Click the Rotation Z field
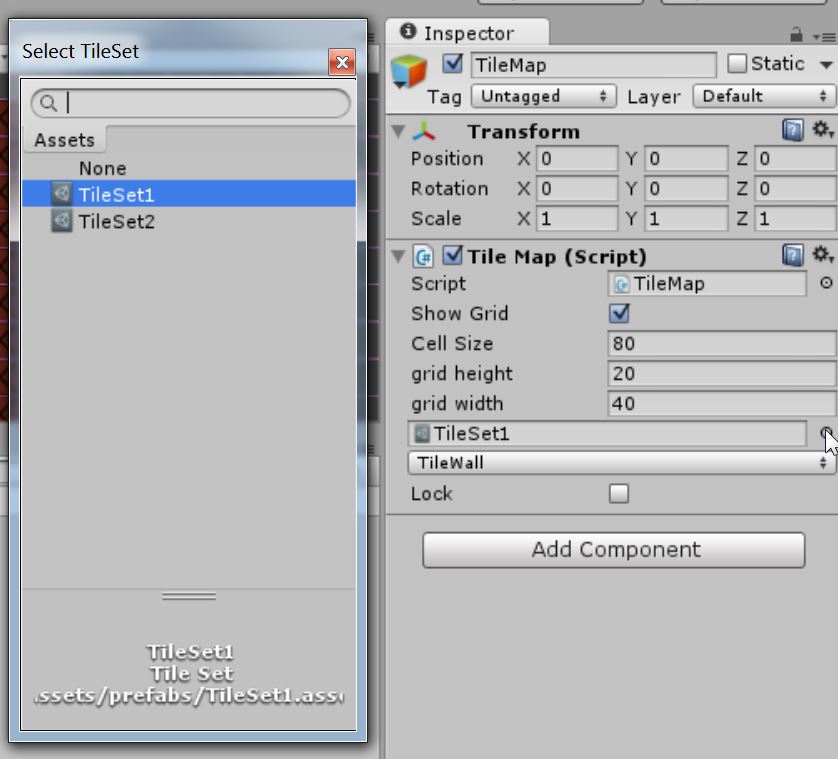 tap(796, 189)
